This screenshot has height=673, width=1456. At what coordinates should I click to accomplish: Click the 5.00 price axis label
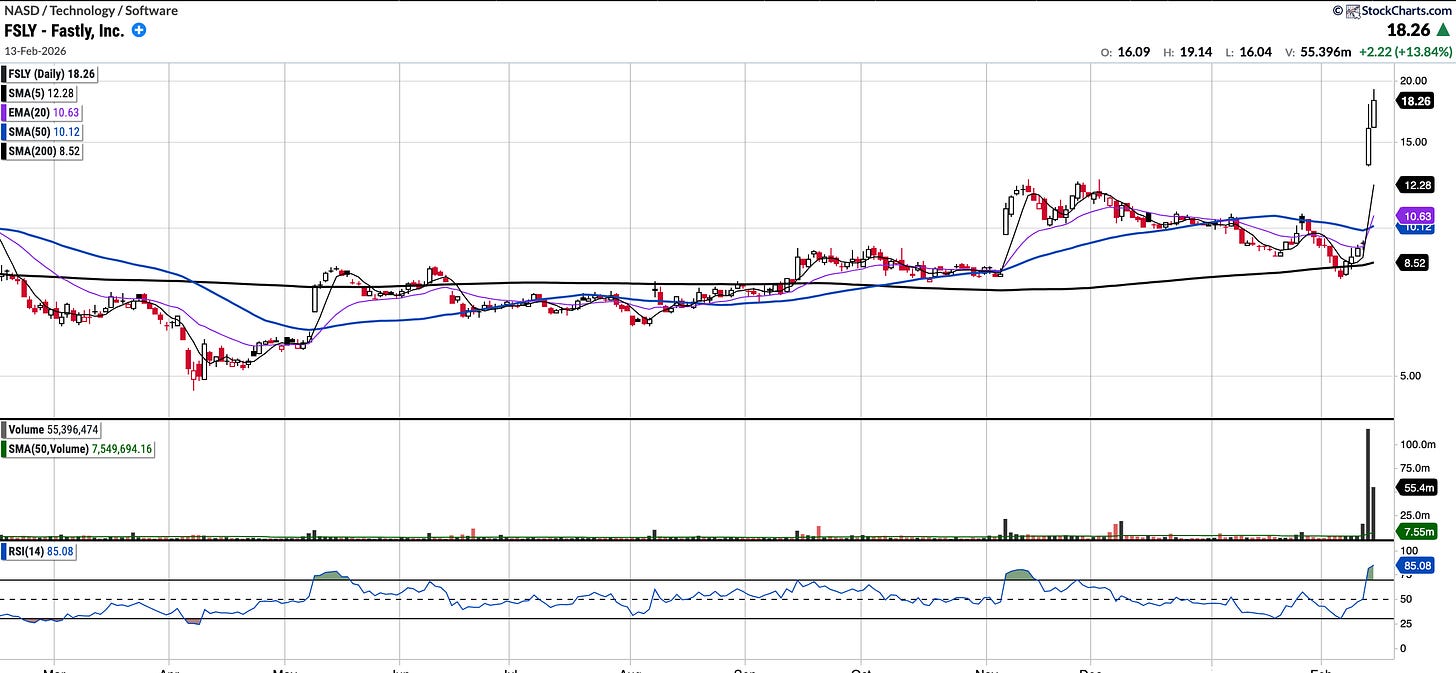(x=1410, y=376)
